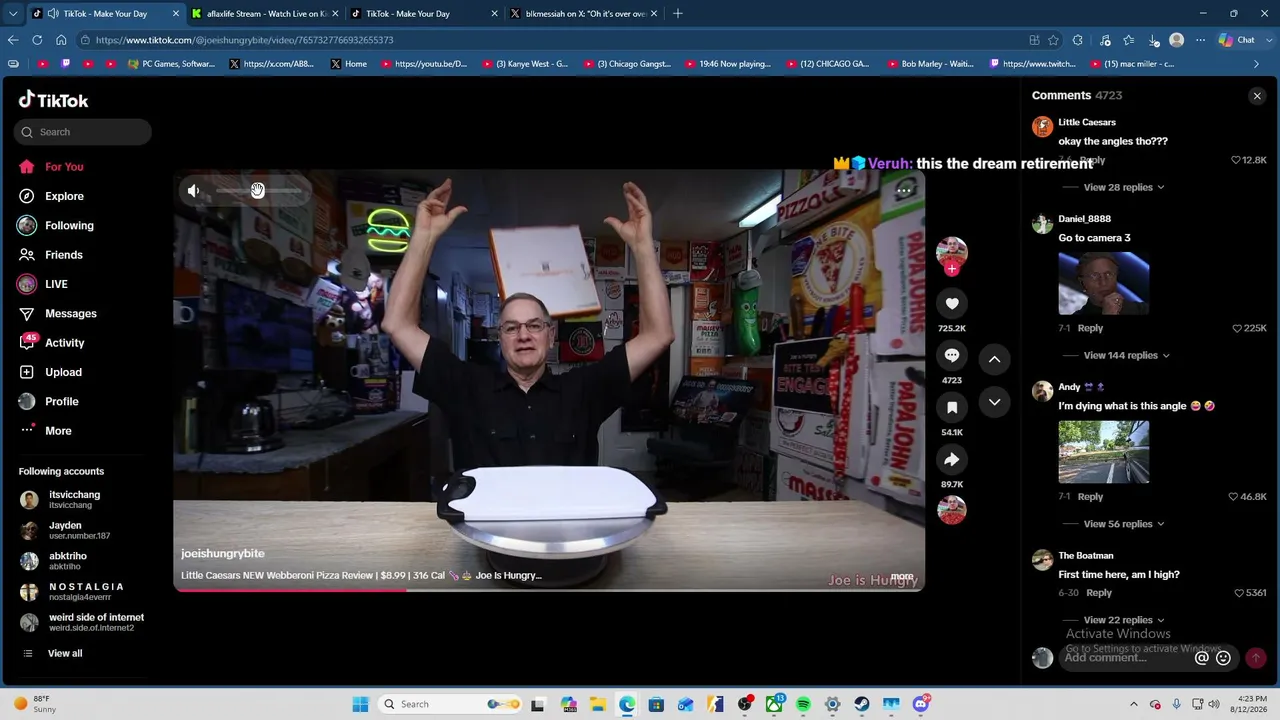Share the video using the arrow icon
The width and height of the screenshot is (1280, 720).
point(951,459)
